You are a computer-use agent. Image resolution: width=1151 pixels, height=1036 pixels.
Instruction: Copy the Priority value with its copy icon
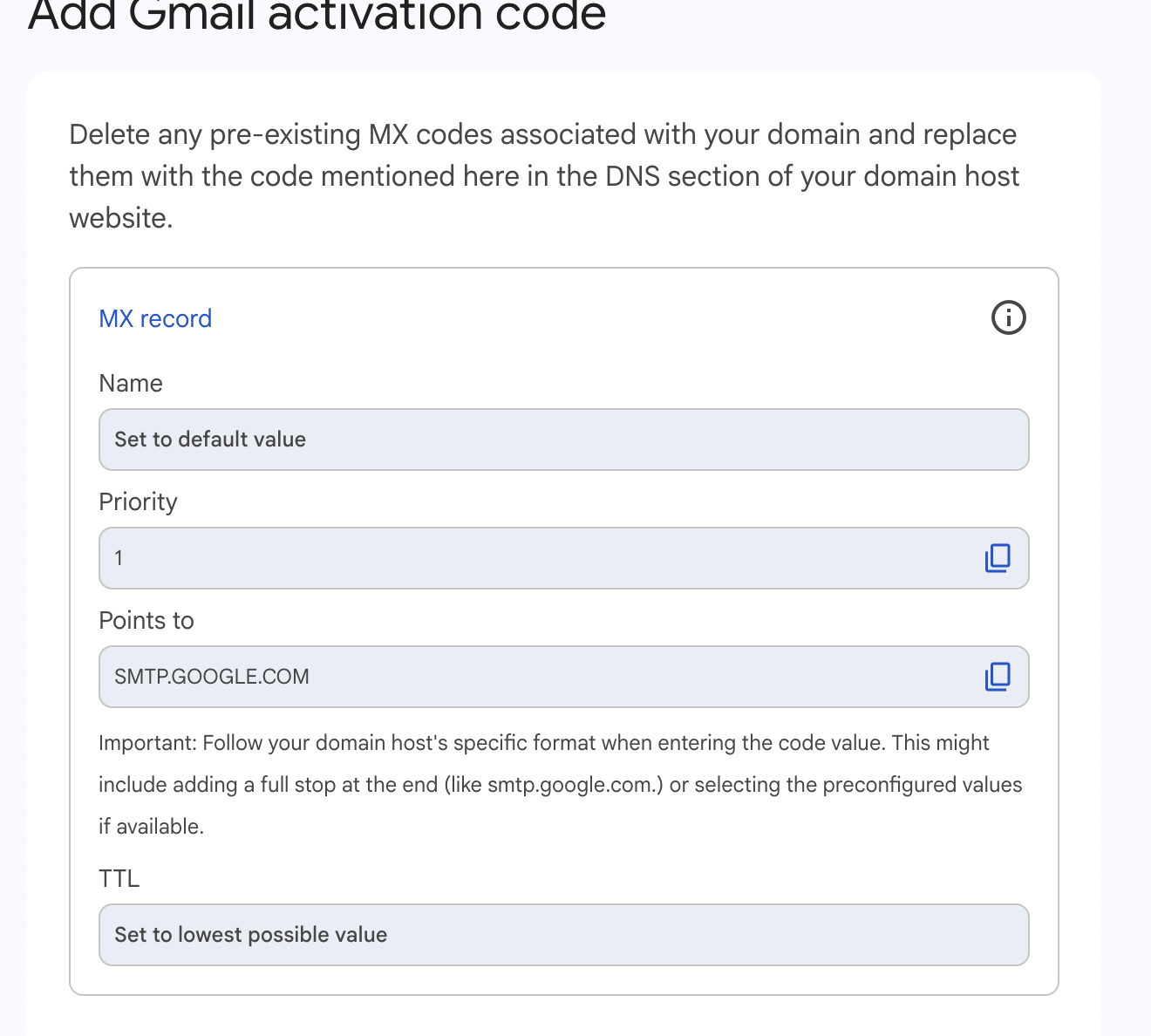tap(998, 558)
